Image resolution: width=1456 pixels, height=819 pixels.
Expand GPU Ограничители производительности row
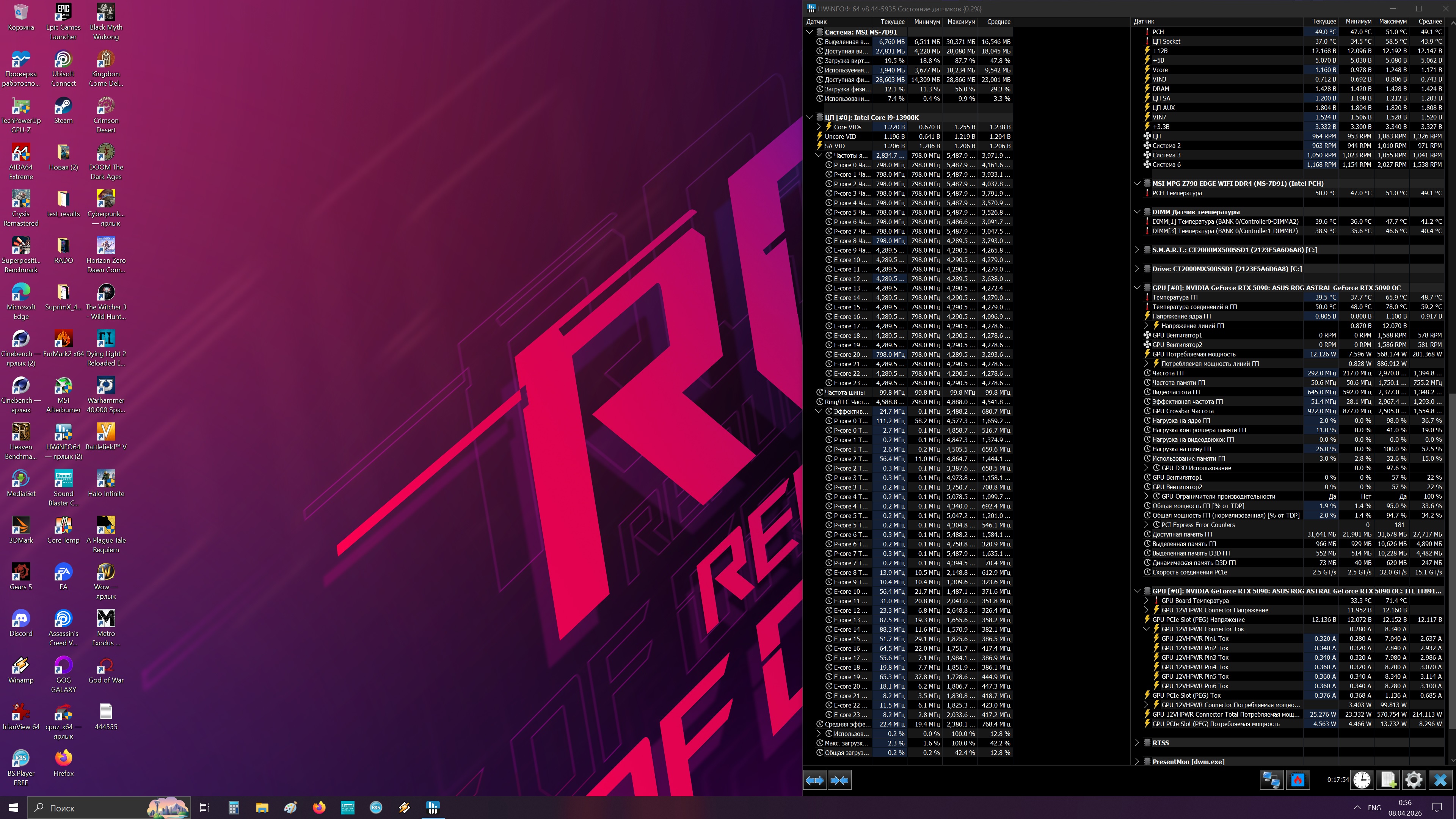click(x=1146, y=496)
